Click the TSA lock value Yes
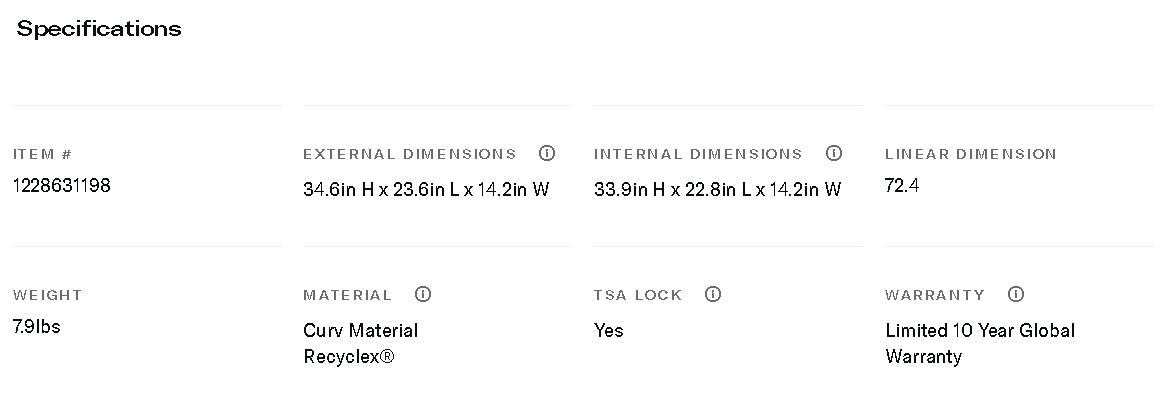1176x412 pixels. click(x=608, y=330)
